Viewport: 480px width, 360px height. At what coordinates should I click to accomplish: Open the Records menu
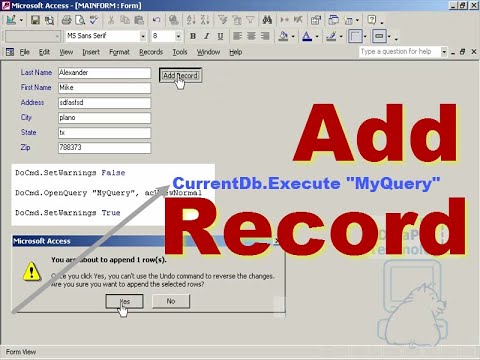coord(151,52)
